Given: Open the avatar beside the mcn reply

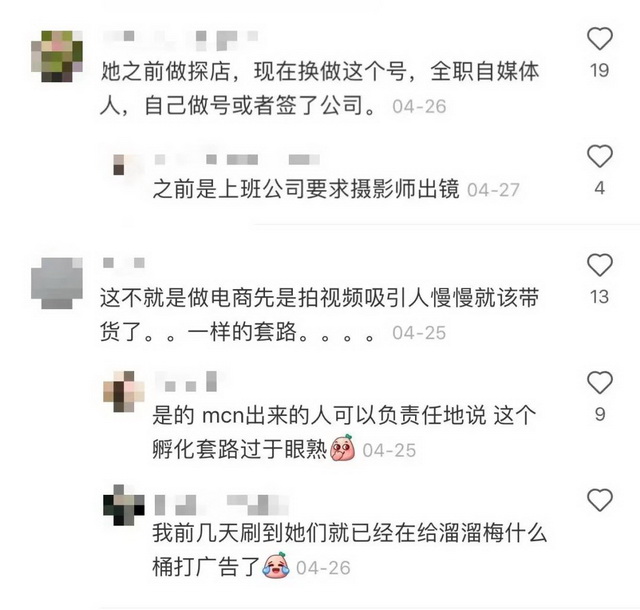Looking at the screenshot, I should click(x=124, y=392).
